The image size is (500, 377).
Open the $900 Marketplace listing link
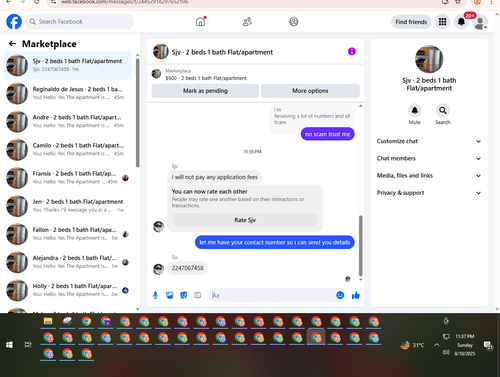point(206,78)
